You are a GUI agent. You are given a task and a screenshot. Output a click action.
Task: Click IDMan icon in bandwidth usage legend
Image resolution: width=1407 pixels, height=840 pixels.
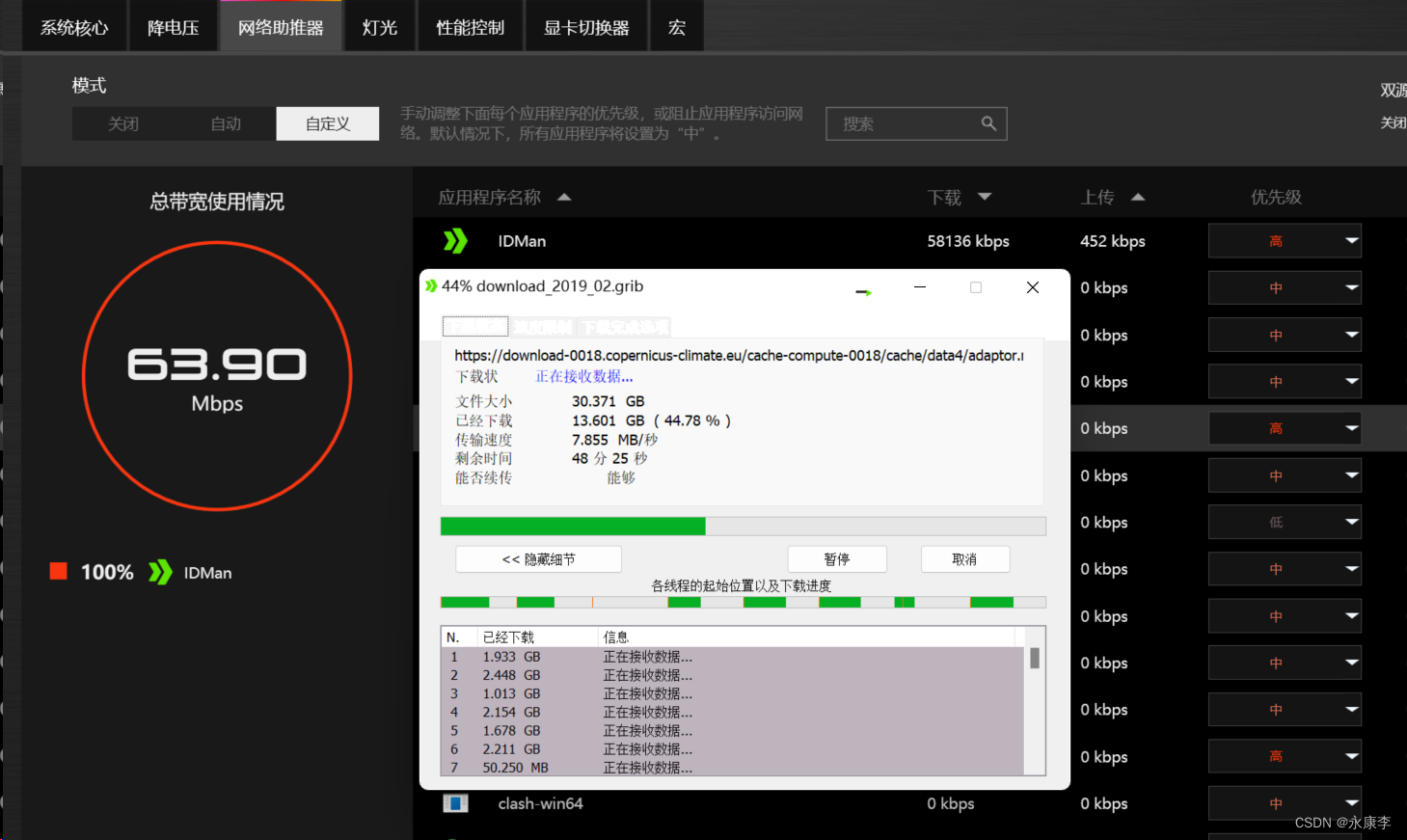point(160,572)
